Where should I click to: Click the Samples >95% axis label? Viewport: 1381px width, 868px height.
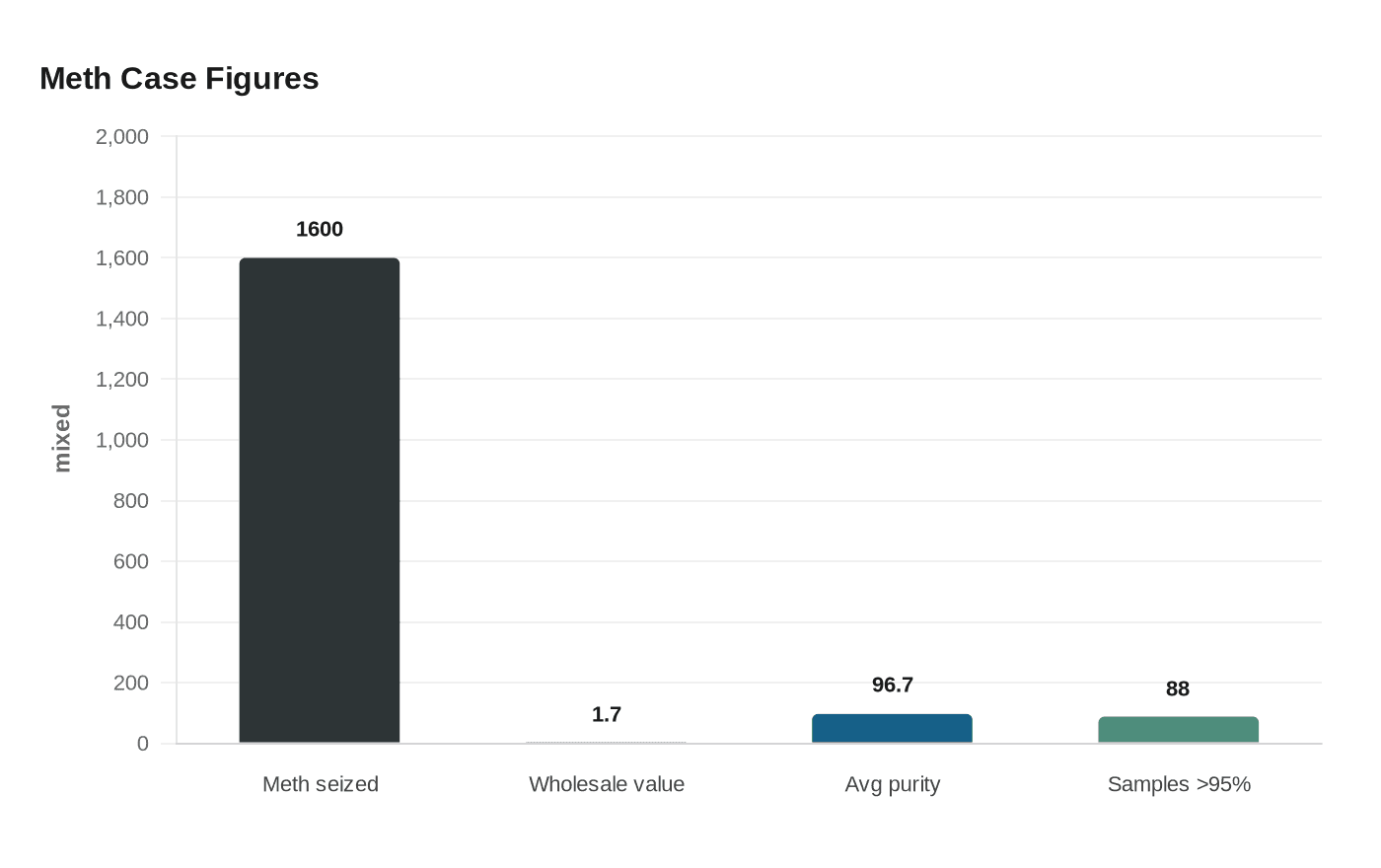tap(1179, 784)
